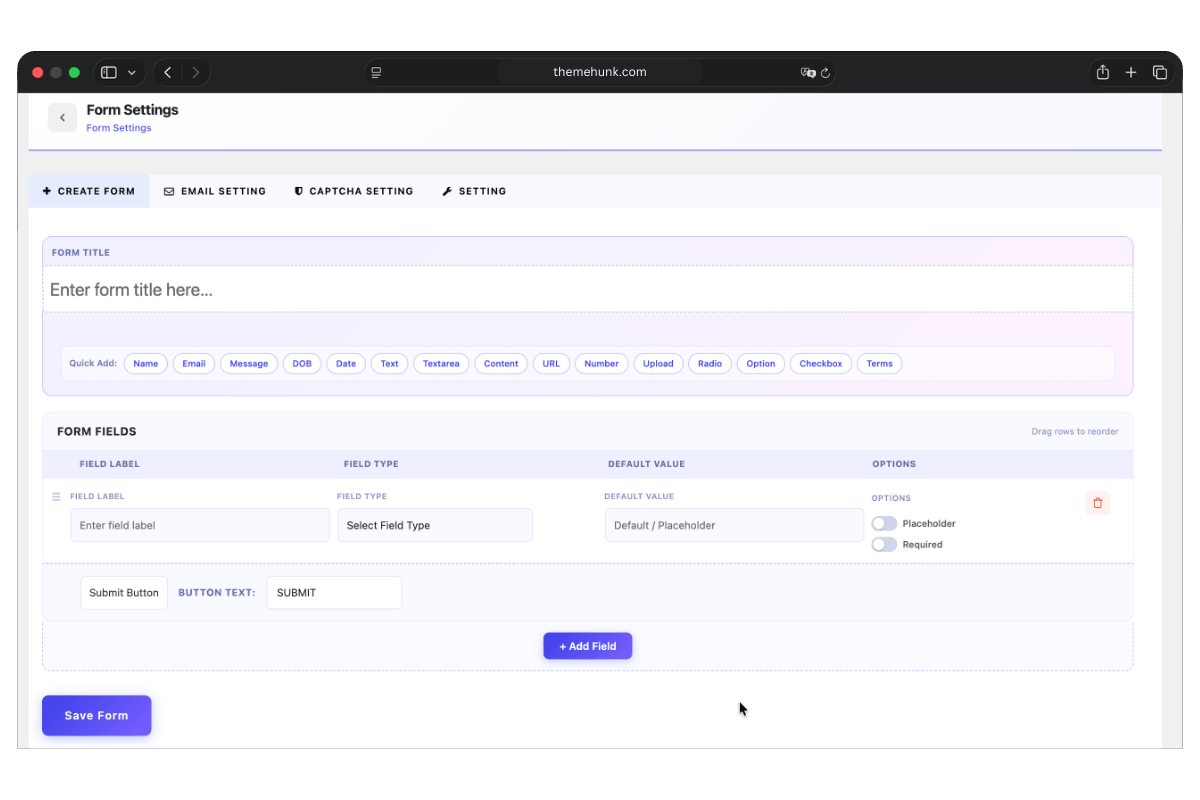Open a new tab with plus icon
The image size is (1200, 800).
pyautogui.click(x=1131, y=72)
